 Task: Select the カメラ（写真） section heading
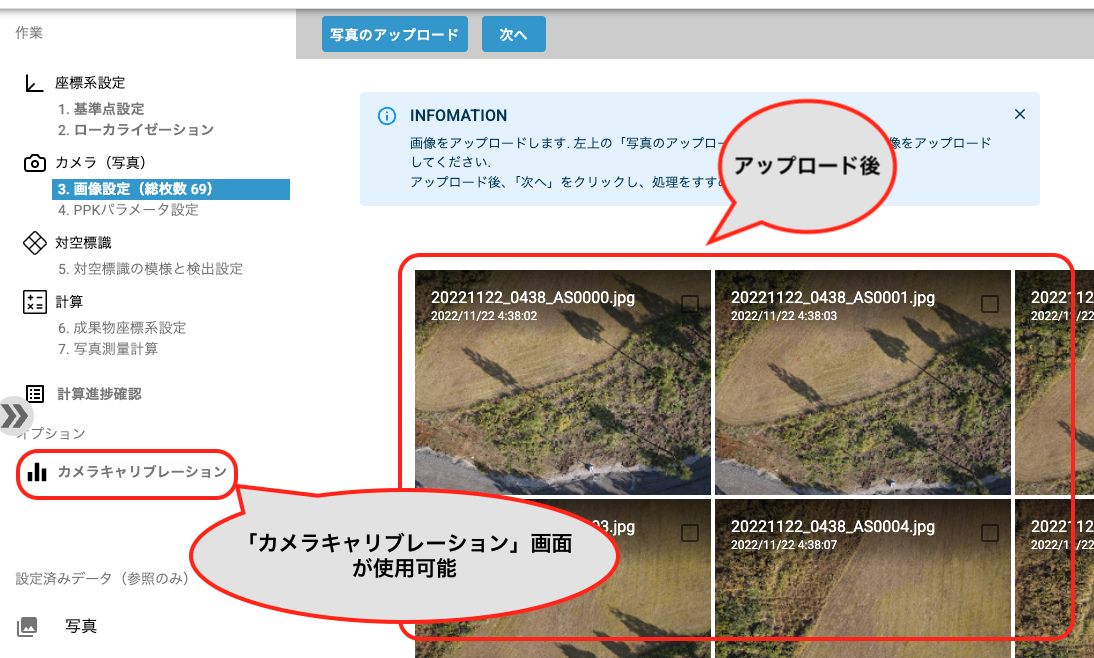(x=101, y=163)
